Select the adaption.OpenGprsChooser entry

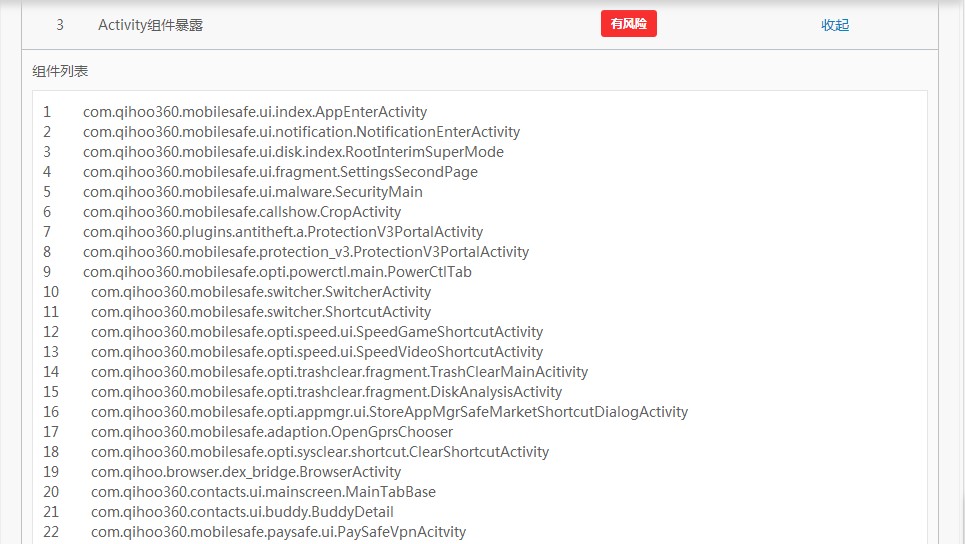272,432
